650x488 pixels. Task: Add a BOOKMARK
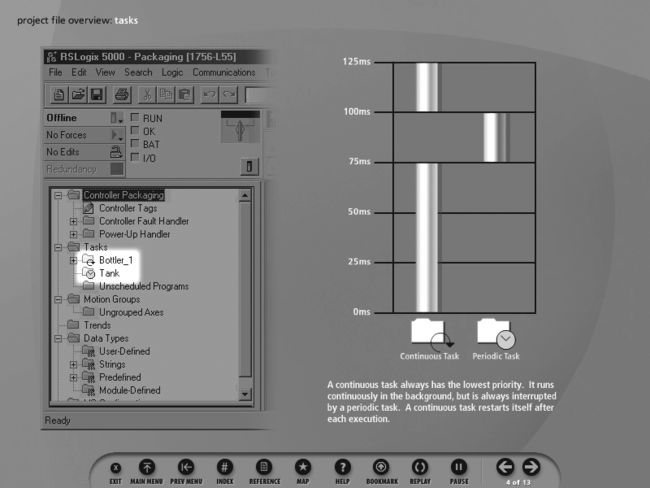click(x=381, y=467)
